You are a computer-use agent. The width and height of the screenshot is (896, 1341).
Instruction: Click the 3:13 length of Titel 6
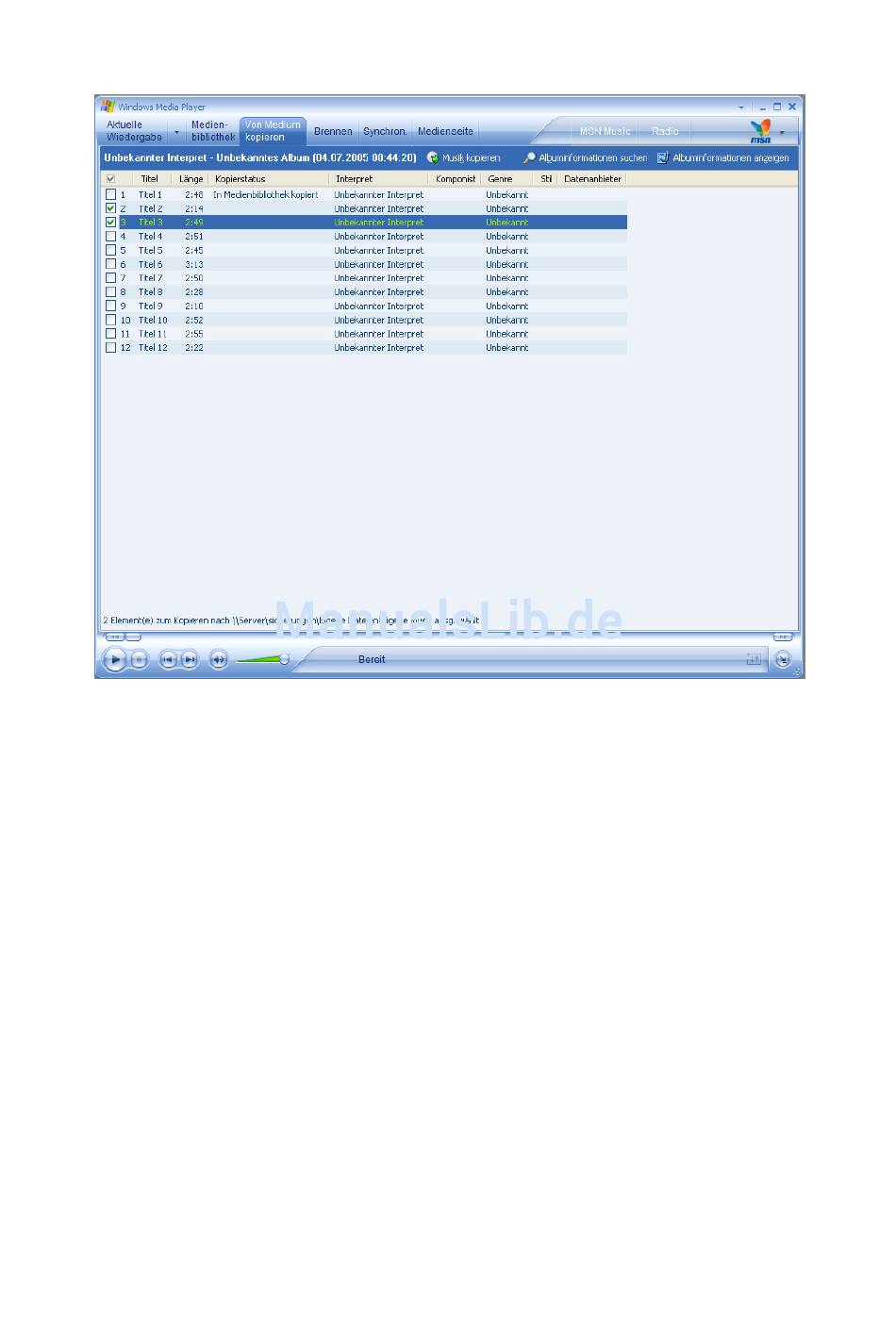(194, 265)
